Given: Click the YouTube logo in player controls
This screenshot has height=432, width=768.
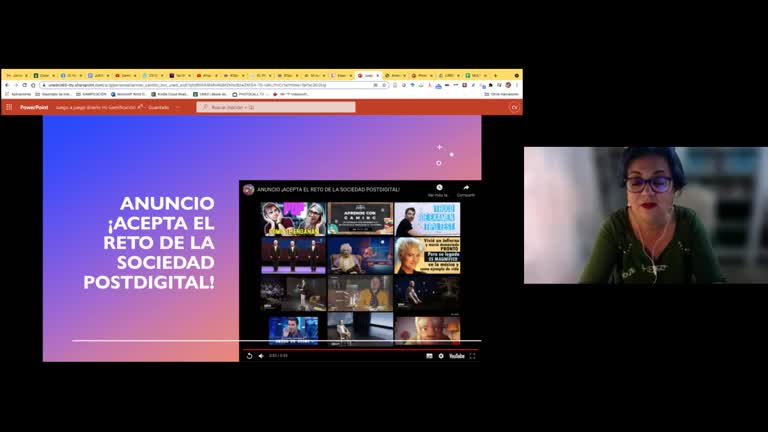Looking at the screenshot, I should pyautogui.click(x=455, y=355).
